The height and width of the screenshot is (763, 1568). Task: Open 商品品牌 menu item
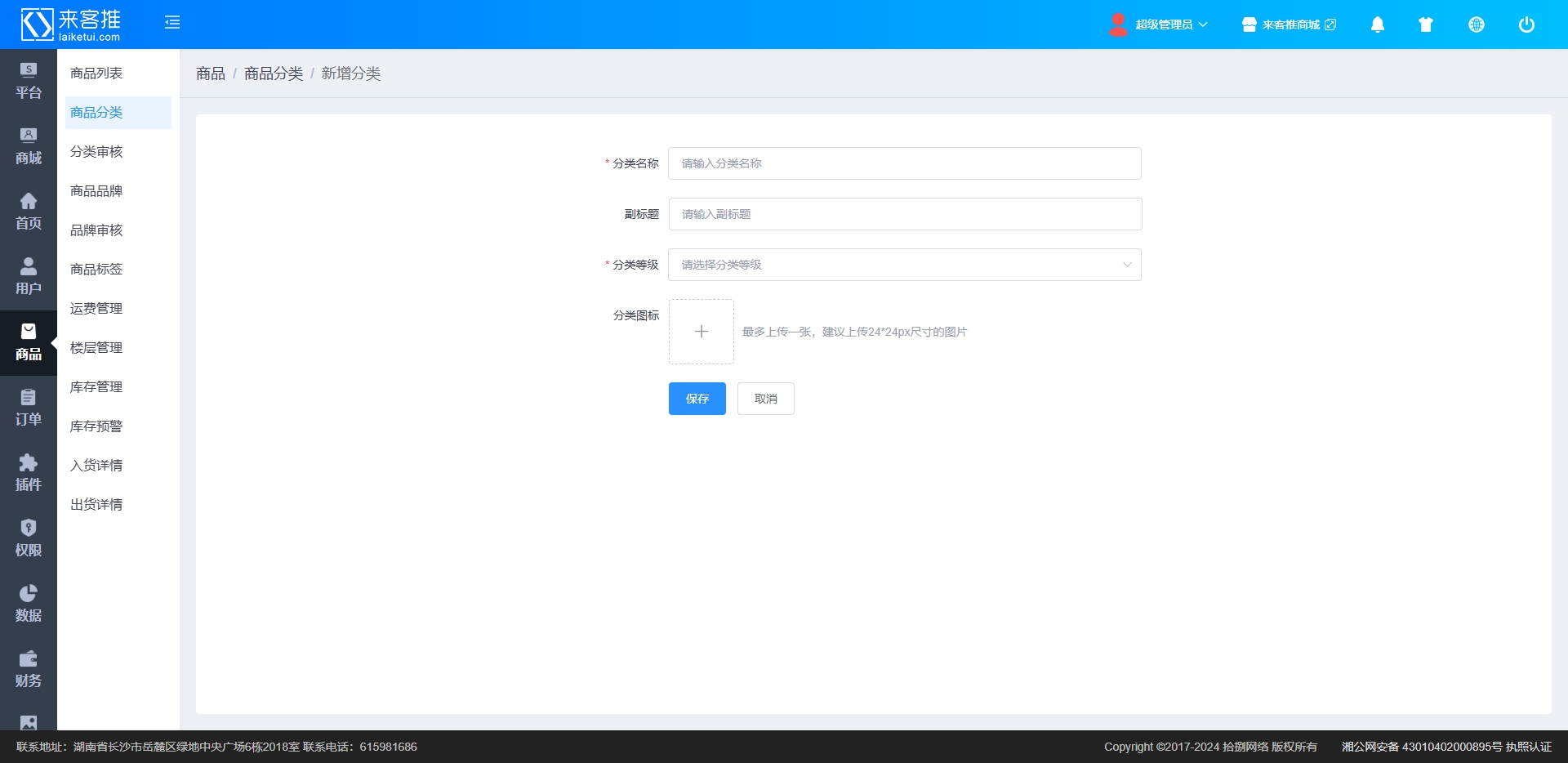96,191
